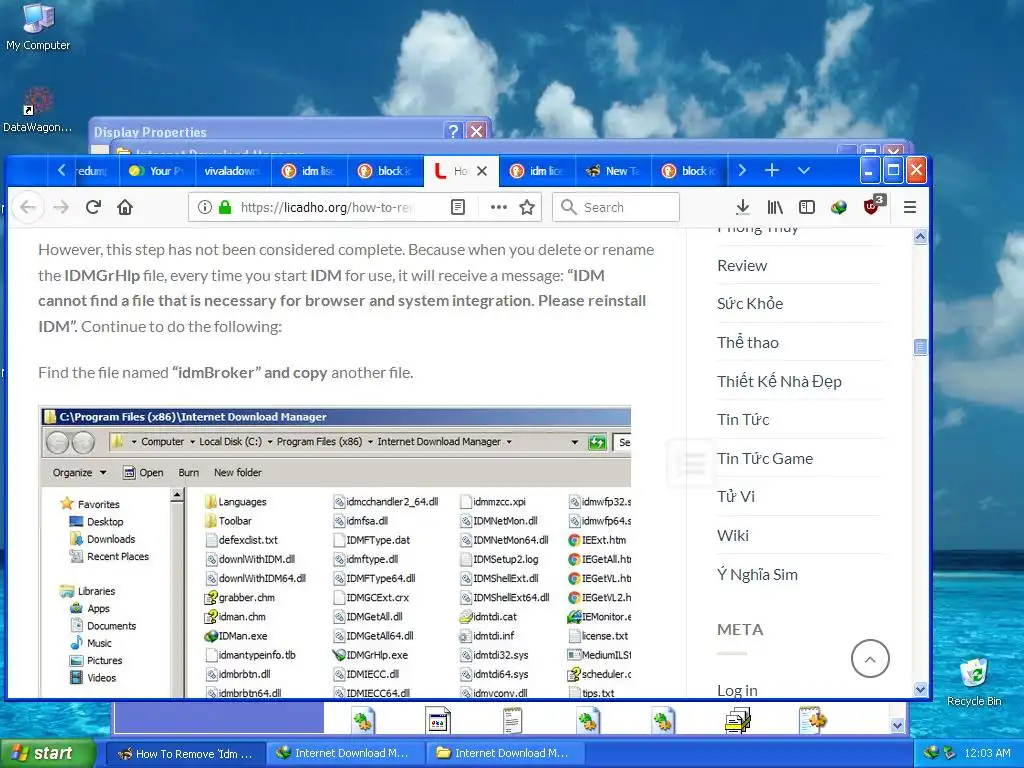Switch to the 'New T' tab

613,171
